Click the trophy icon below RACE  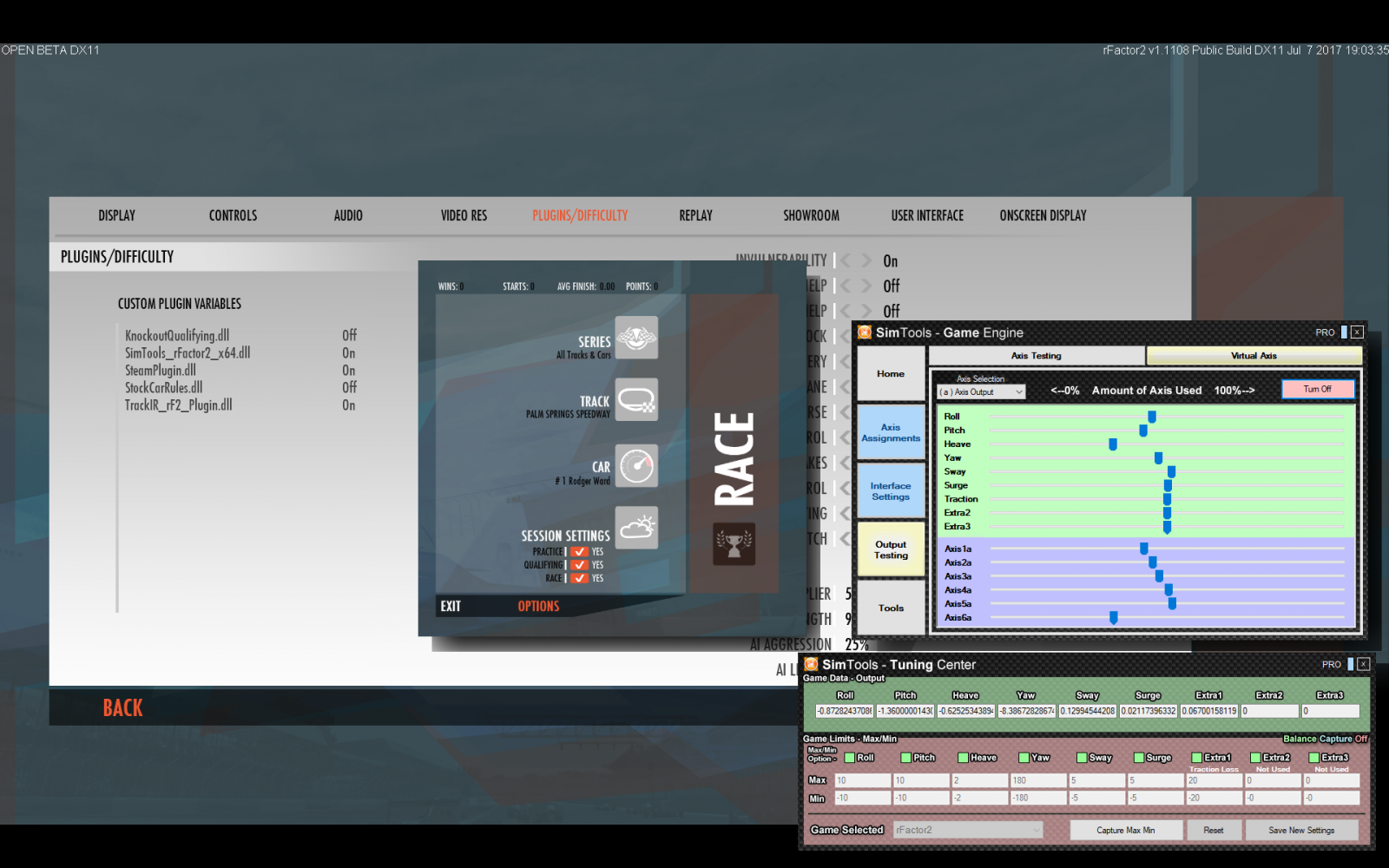[734, 544]
